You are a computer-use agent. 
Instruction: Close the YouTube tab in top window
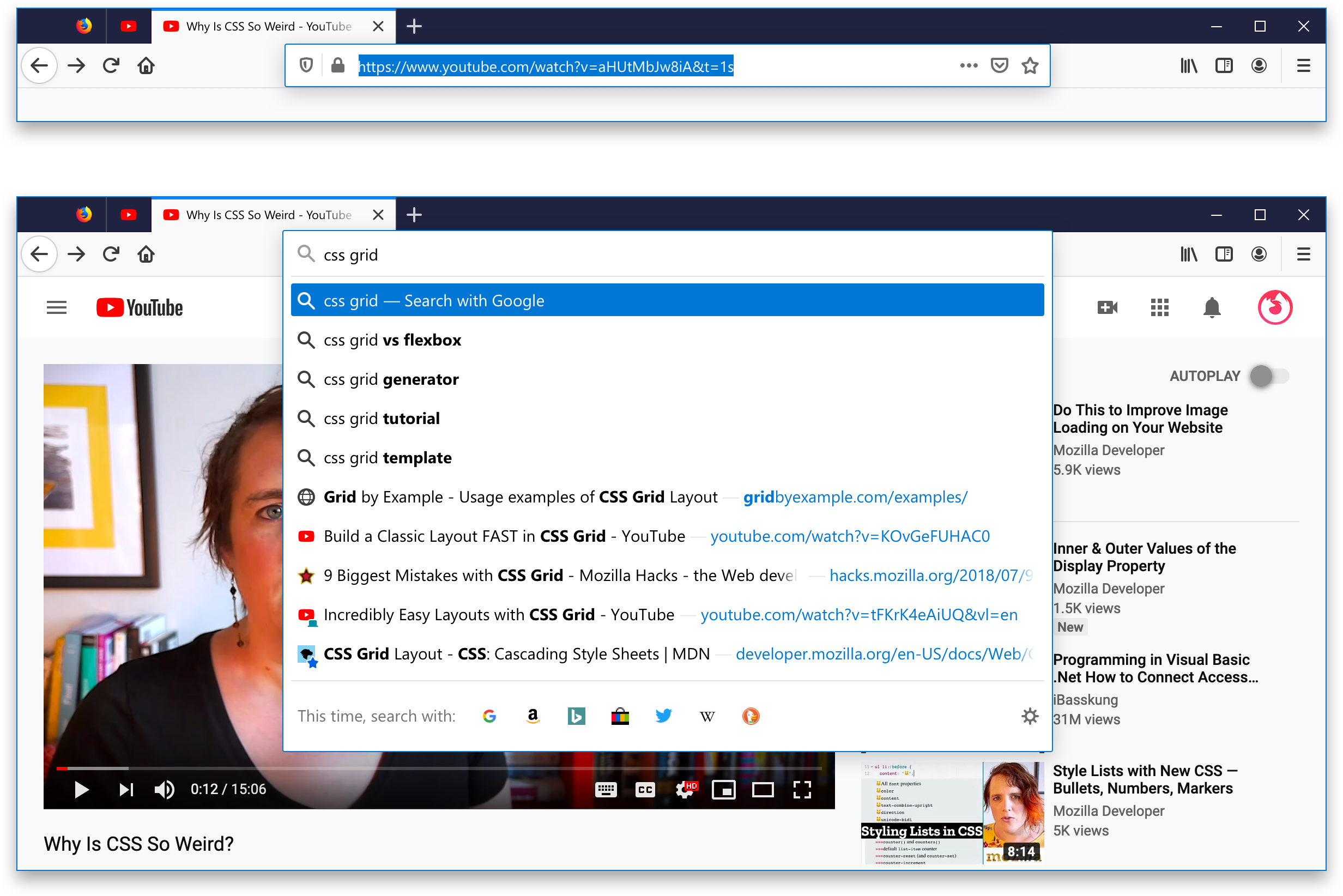(378, 26)
